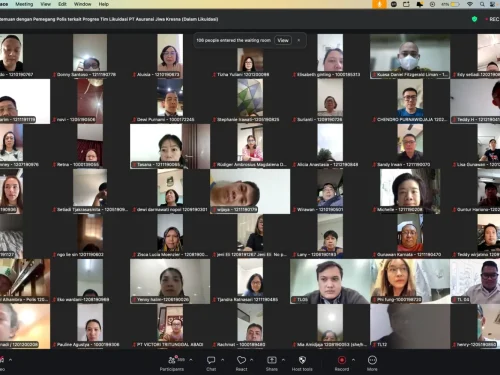The width and height of the screenshot is (500, 375).
Task: Open the Window menu
Action: click(82, 4)
